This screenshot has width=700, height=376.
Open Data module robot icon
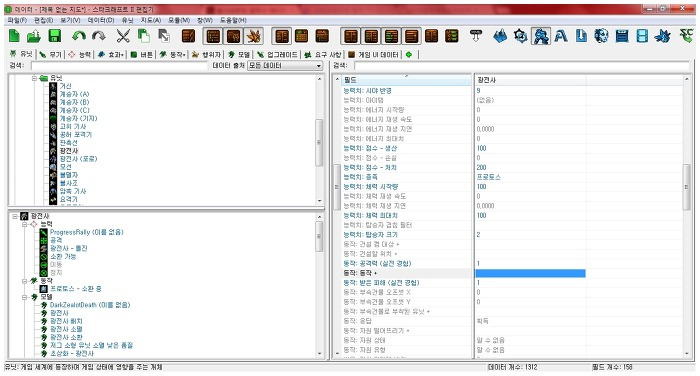coord(541,36)
